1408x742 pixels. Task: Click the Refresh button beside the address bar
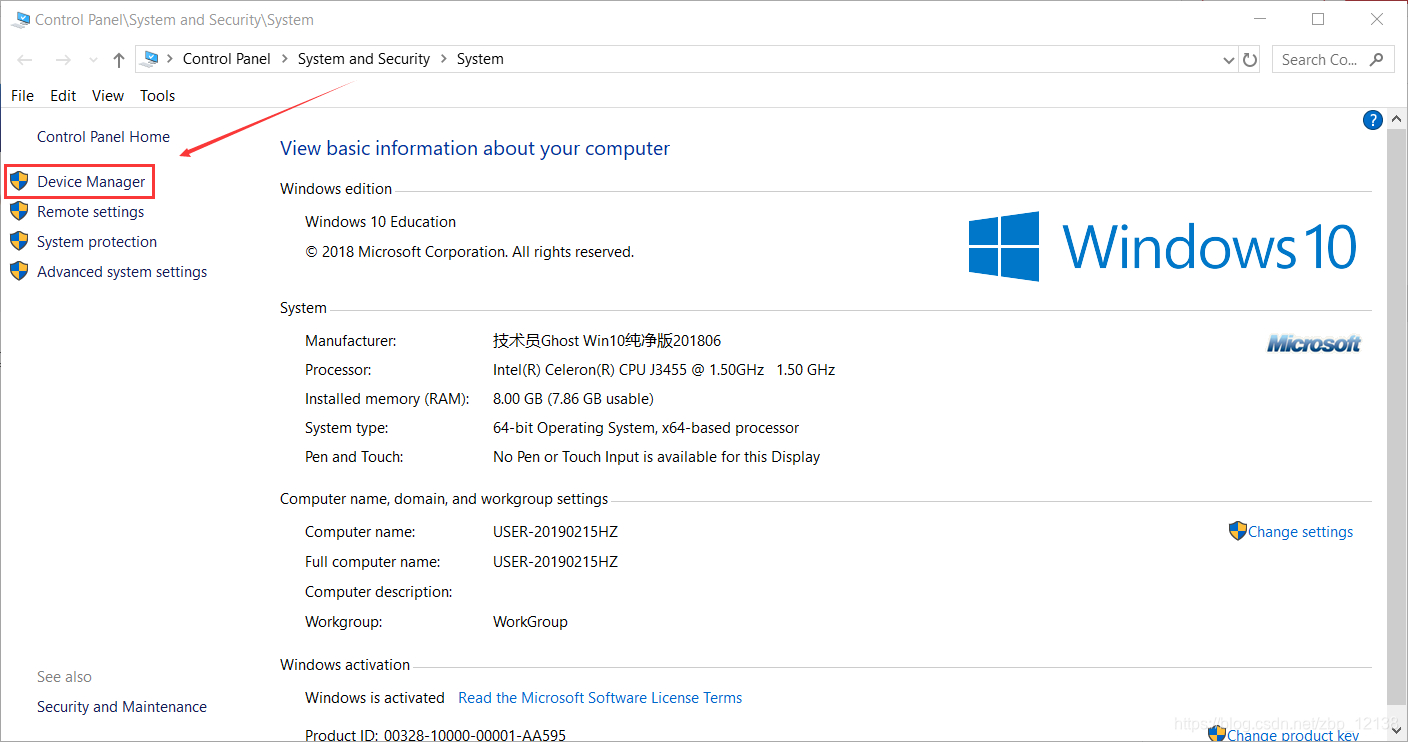point(1250,60)
